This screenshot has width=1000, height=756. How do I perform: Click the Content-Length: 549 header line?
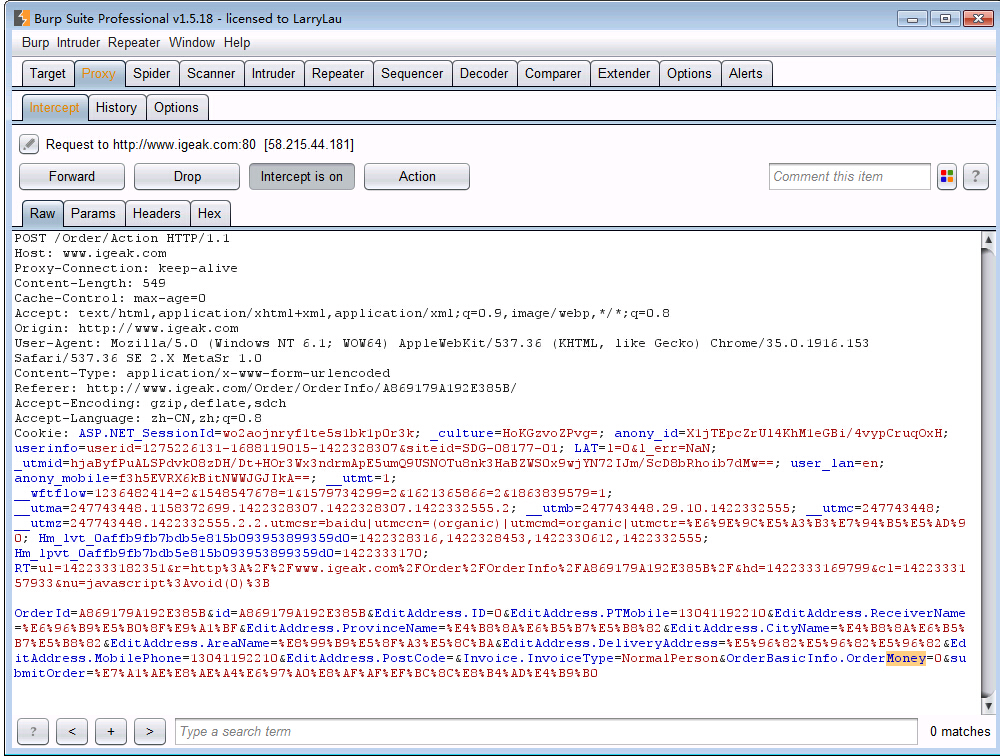tap(90, 283)
